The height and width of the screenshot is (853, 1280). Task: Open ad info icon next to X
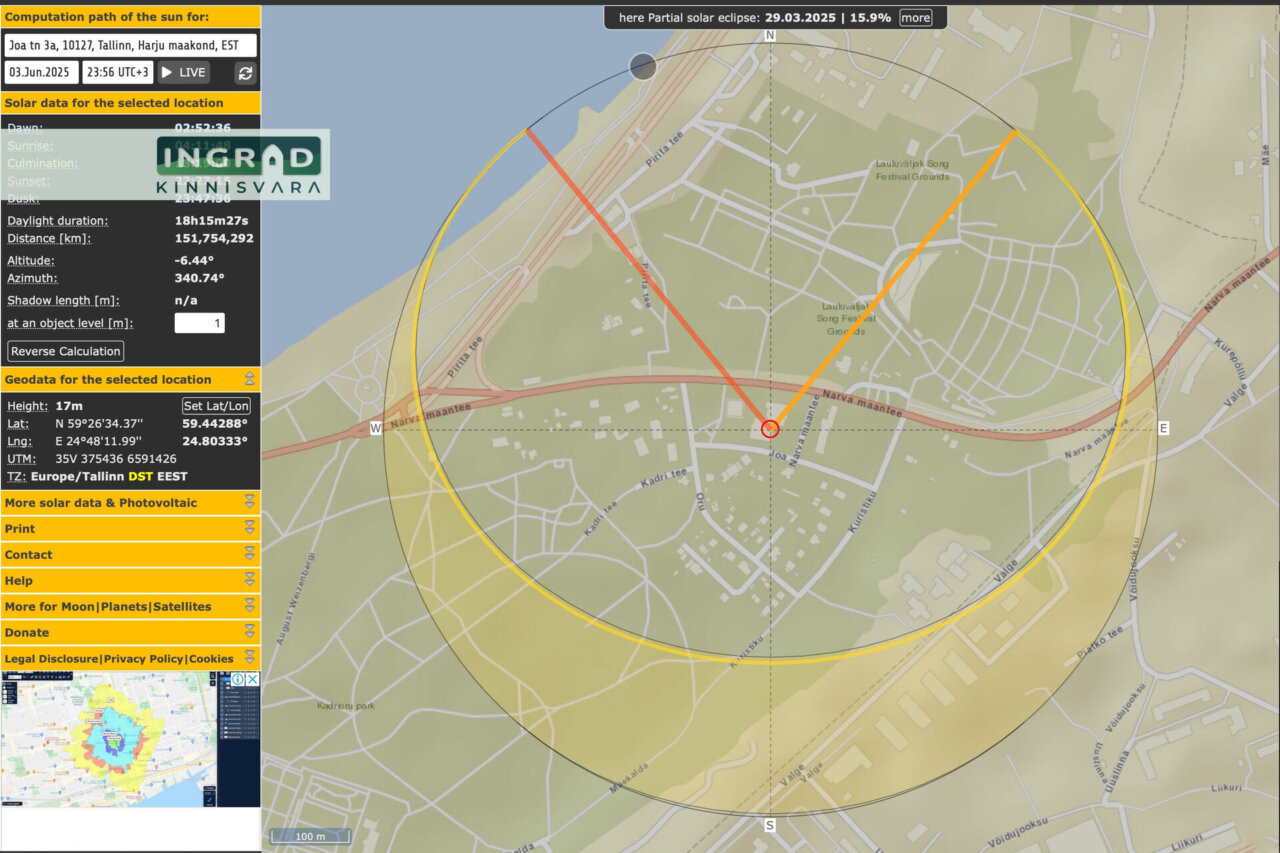pos(238,680)
